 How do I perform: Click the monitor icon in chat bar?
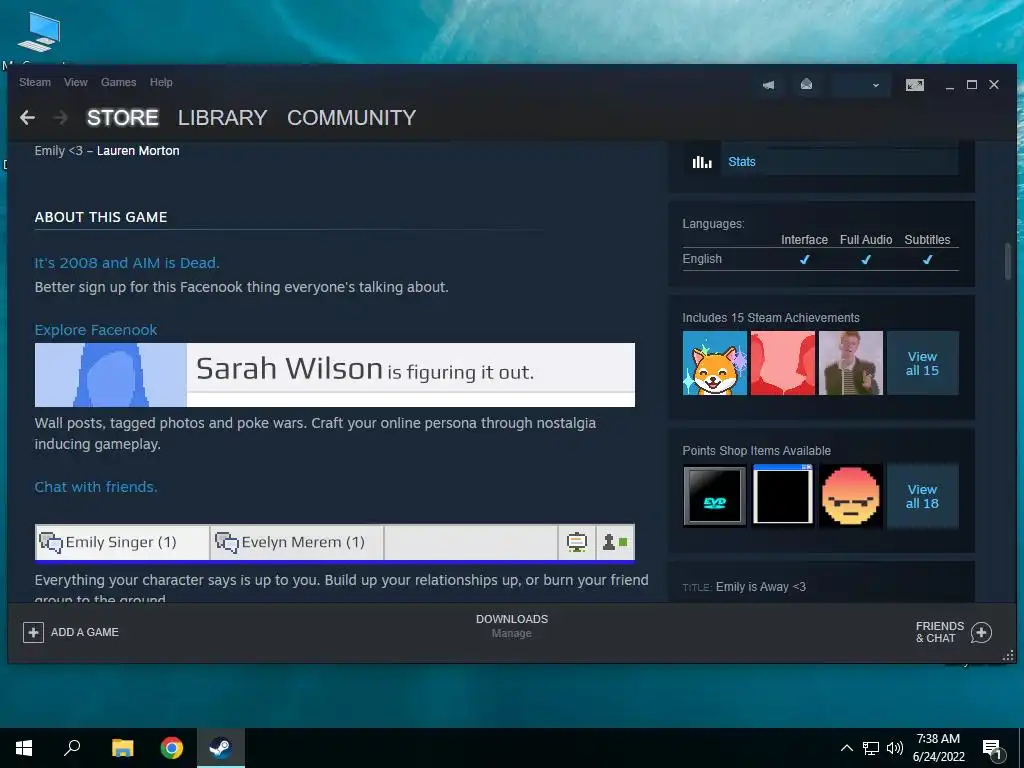point(577,542)
